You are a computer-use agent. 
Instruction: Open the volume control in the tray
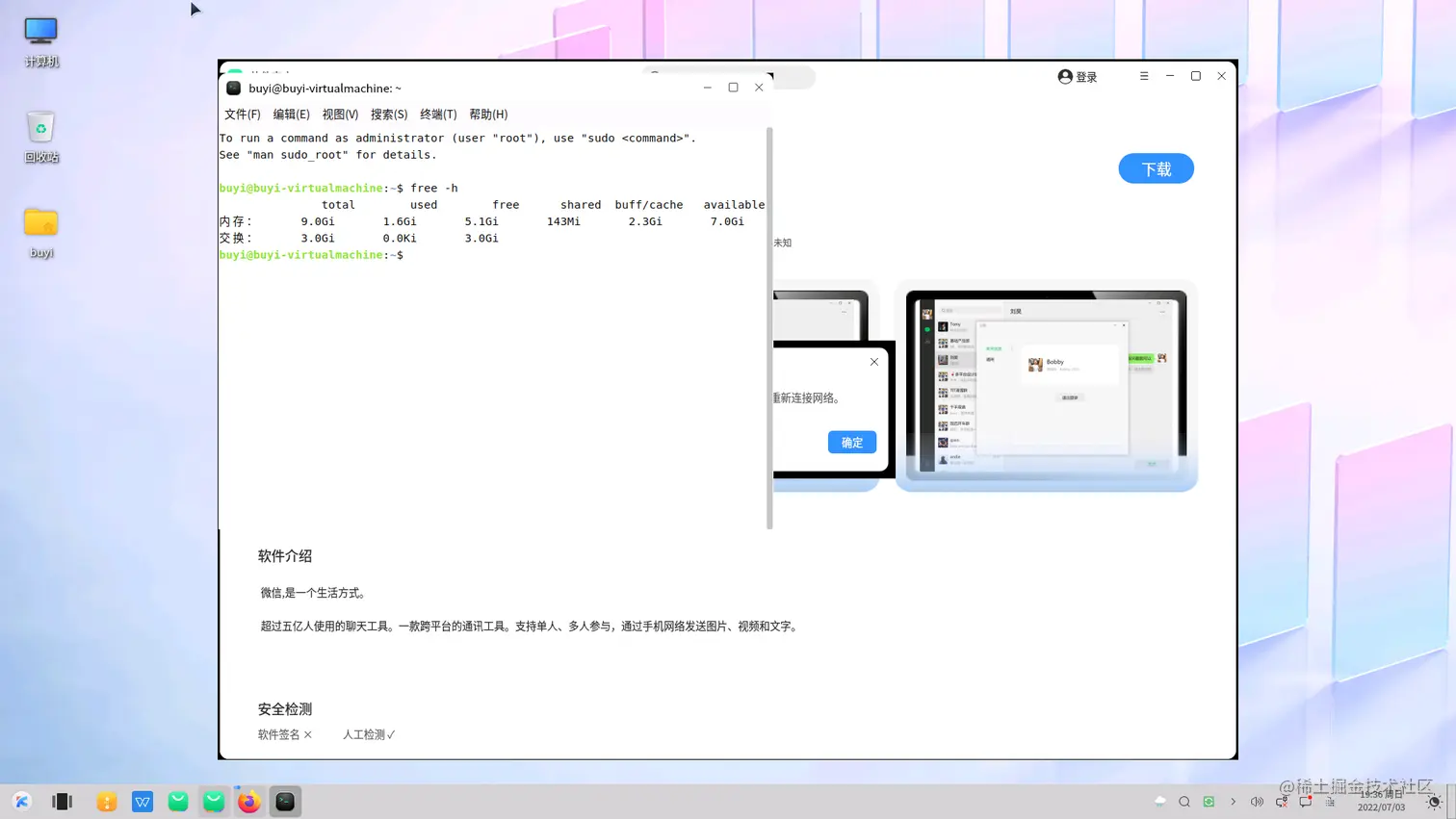click(1257, 802)
